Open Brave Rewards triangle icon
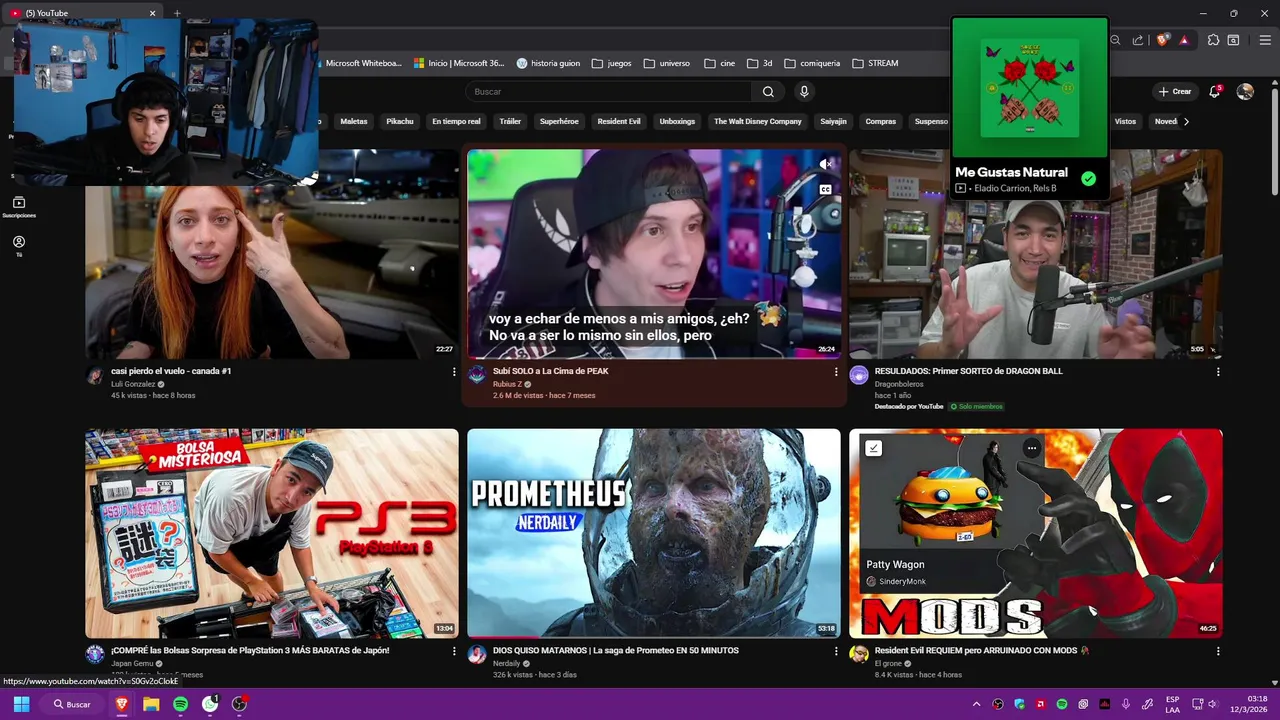The width and height of the screenshot is (1280, 720). [1184, 40]
